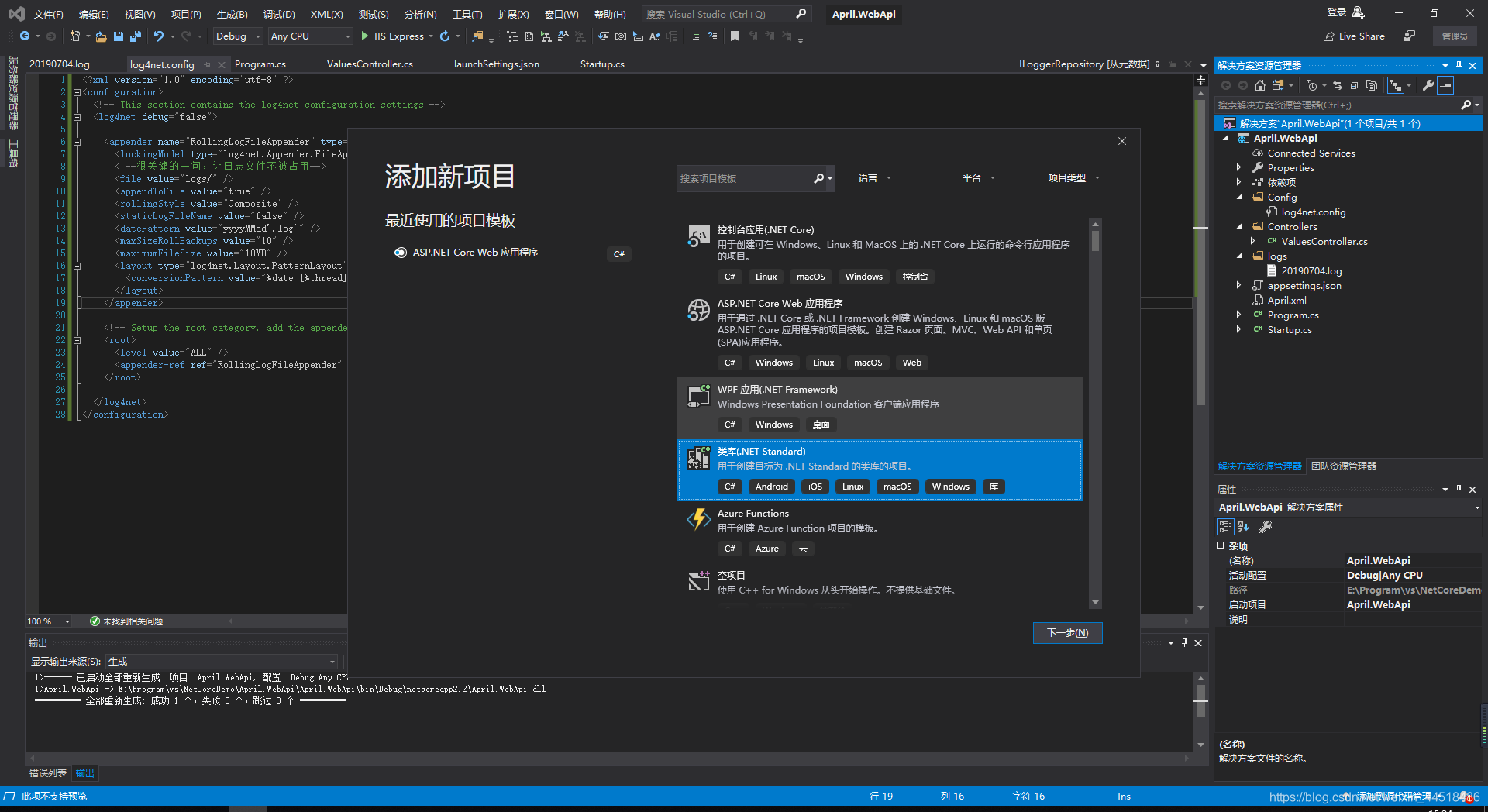
Task: Toggle the 属性 panel pin
Action: click(x=1459, y=489)
